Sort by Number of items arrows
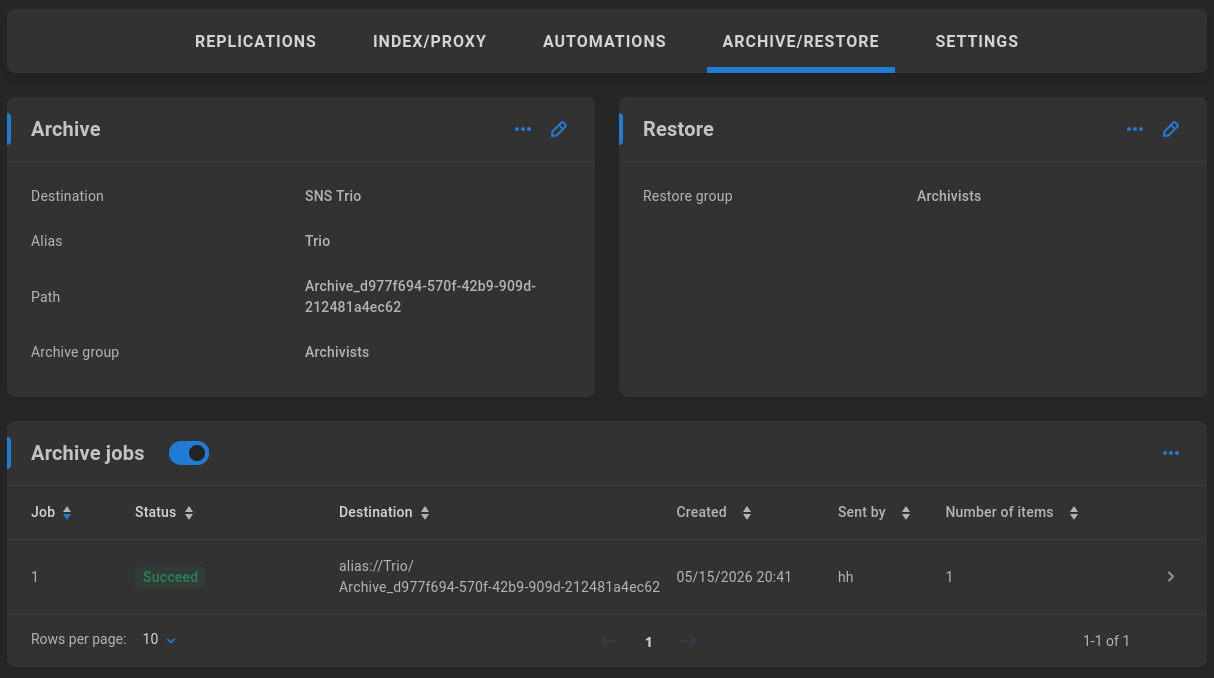The image size is (1214, 678). tap(1074, 513)
